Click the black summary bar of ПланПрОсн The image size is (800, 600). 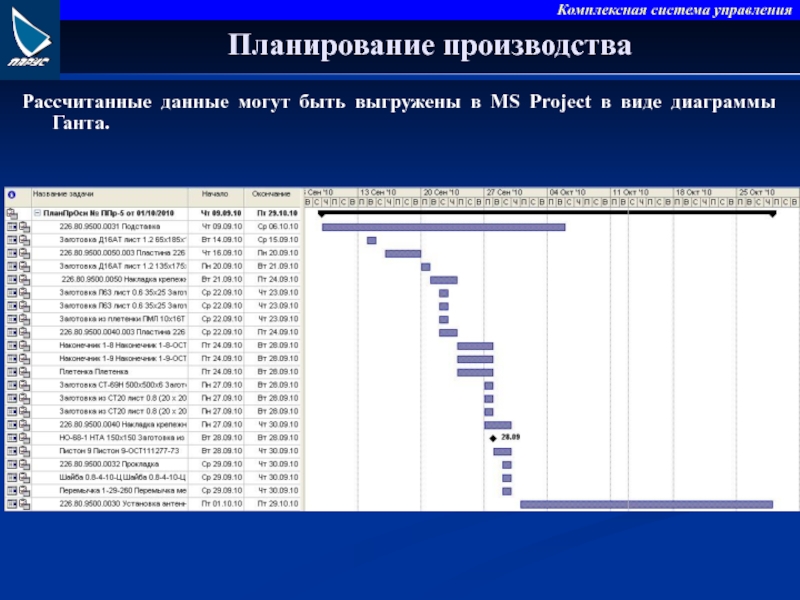point(547,212)
